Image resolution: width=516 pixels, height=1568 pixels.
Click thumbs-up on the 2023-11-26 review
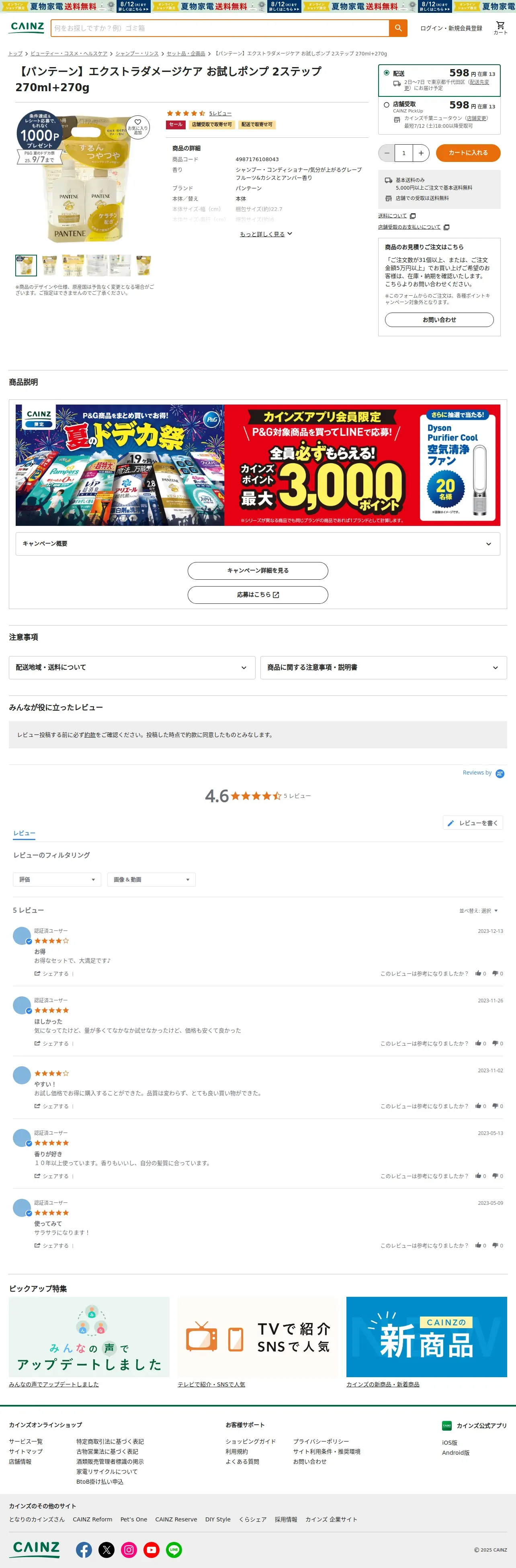pyautogui.click(x=478, y=1043)
